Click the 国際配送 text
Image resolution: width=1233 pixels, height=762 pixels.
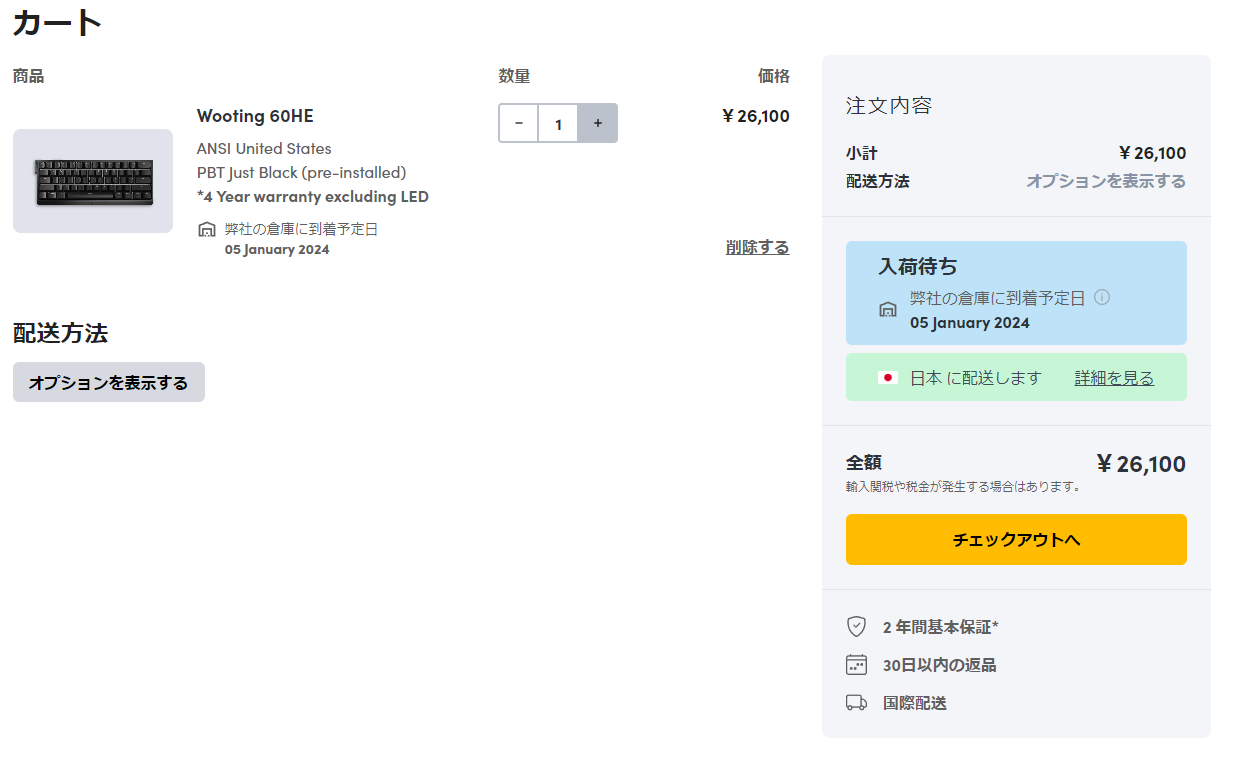click(915, 703)
